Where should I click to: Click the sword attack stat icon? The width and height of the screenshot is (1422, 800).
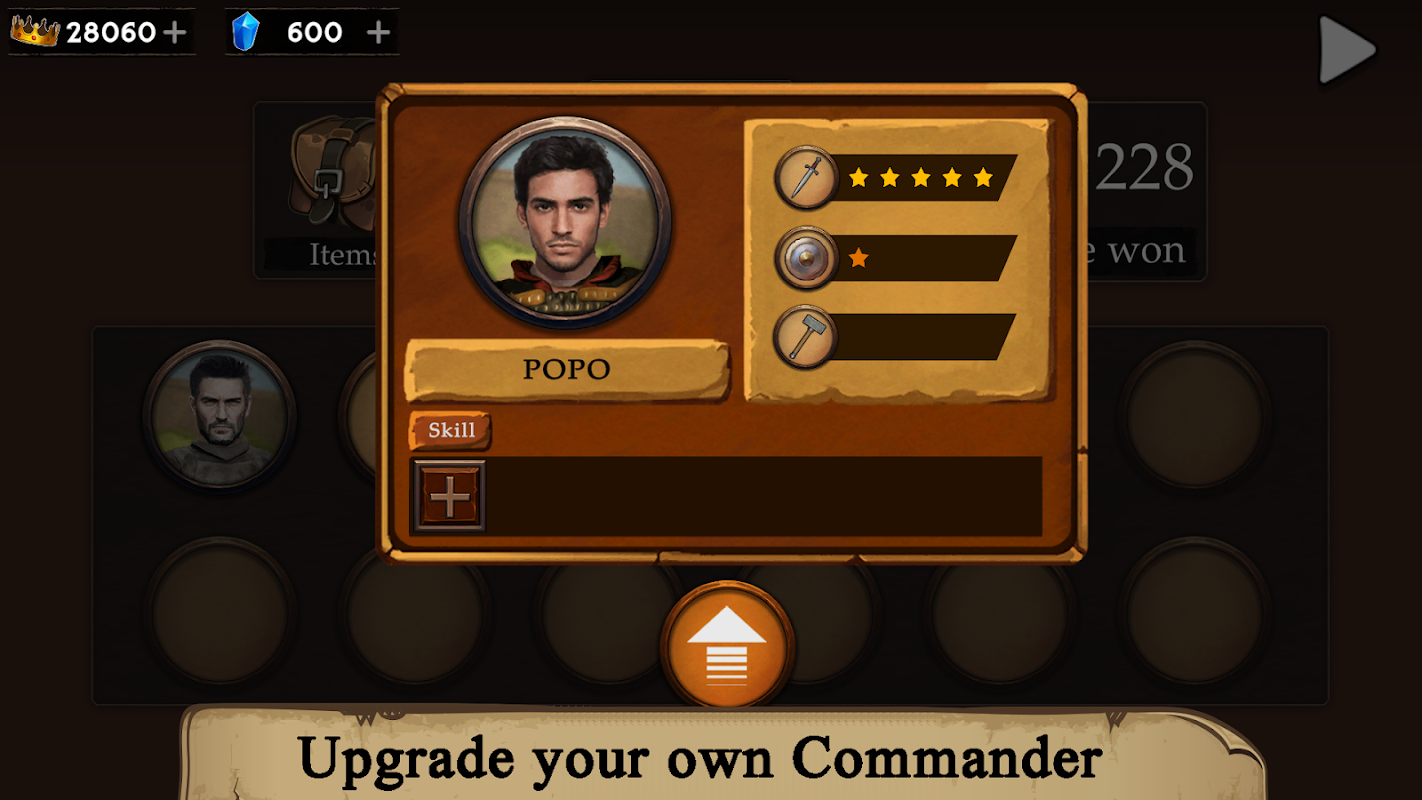tap(806, 178)
